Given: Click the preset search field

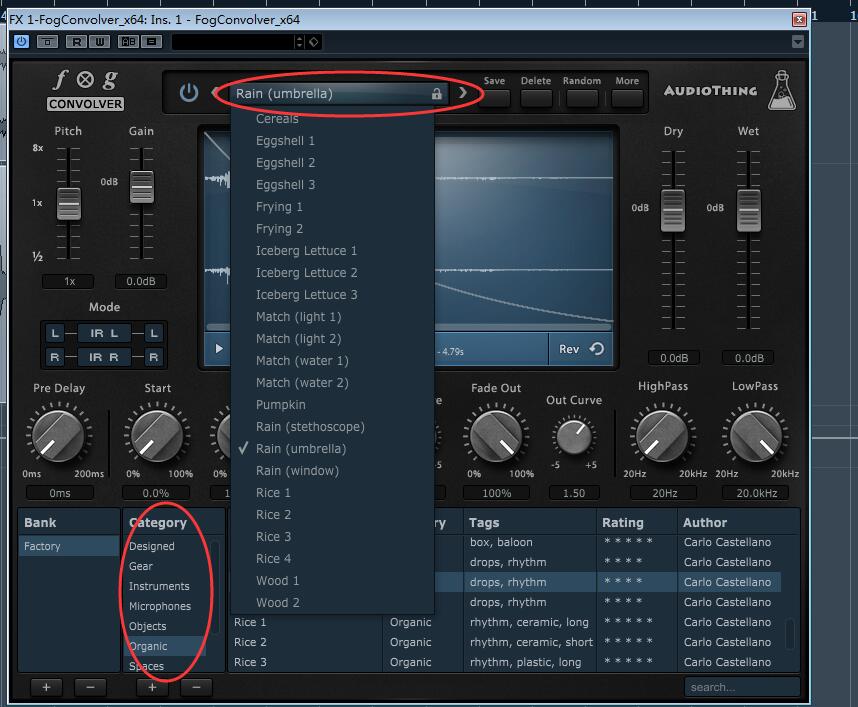Looking at the screenshot, I should pos(742,687).
